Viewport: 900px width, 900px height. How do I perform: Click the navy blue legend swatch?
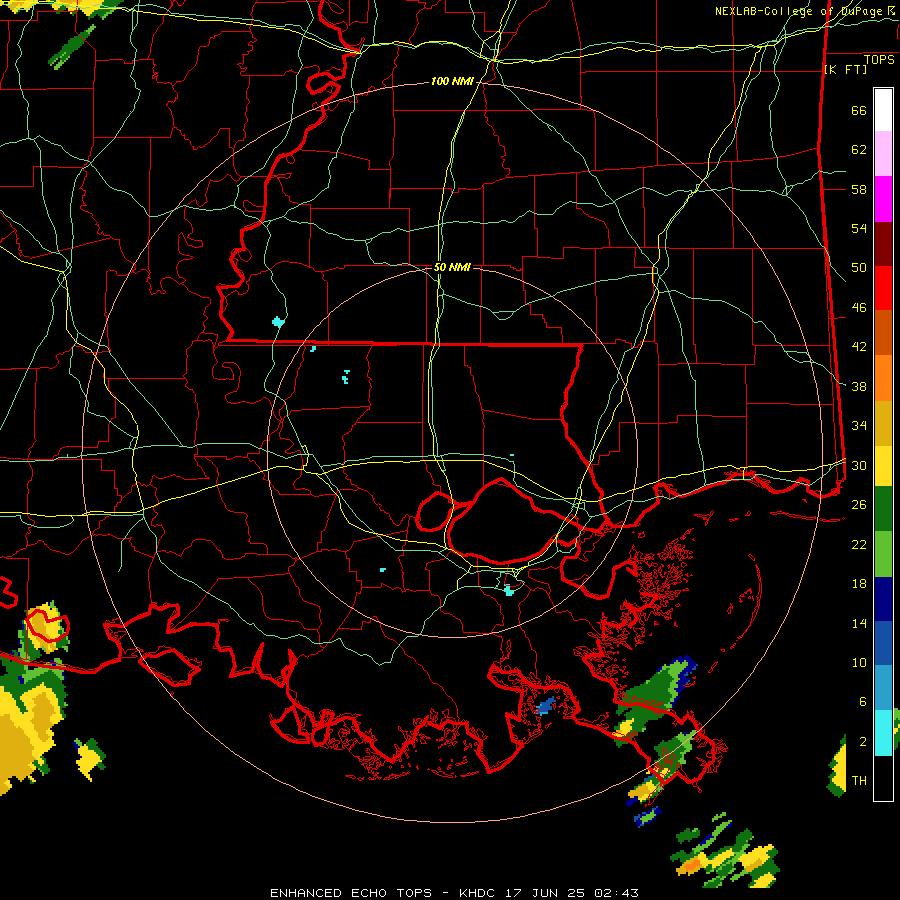pos(883,599)
